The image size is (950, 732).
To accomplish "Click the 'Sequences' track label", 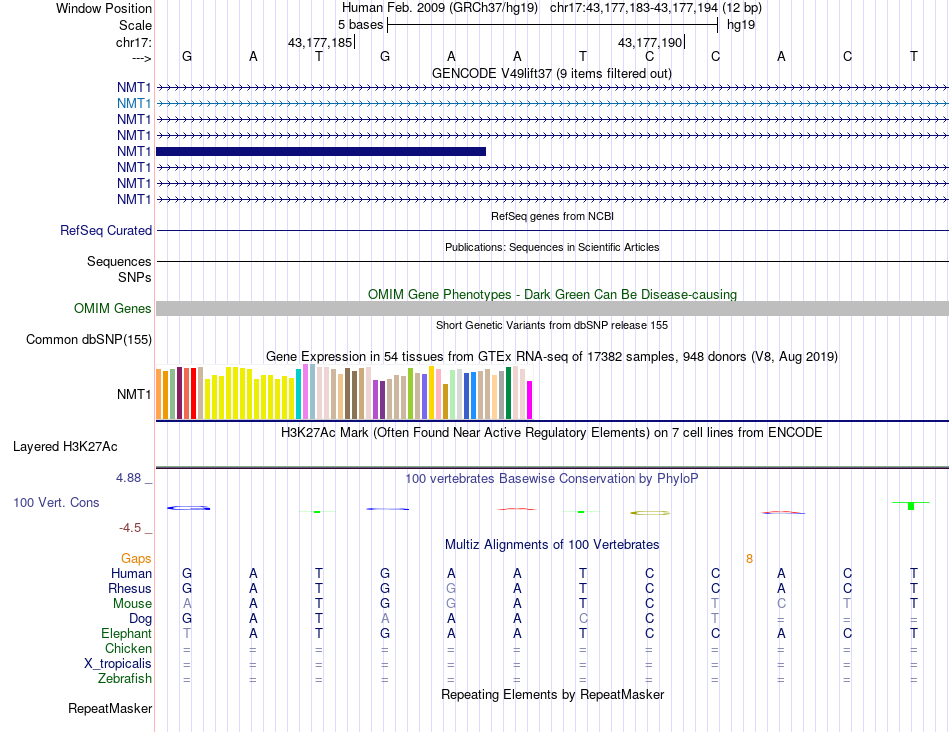I will 119,261.
